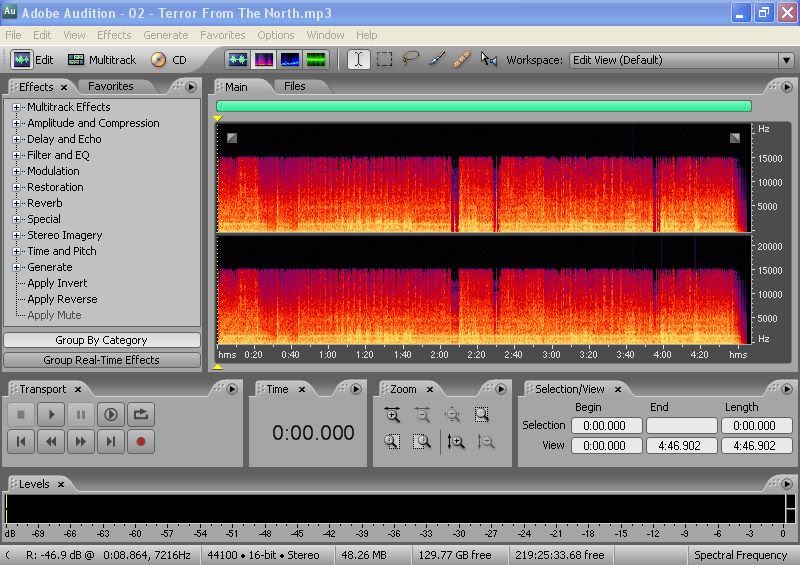
Task: Show Spectral Frequency display
Action: [x=264, y=60]
